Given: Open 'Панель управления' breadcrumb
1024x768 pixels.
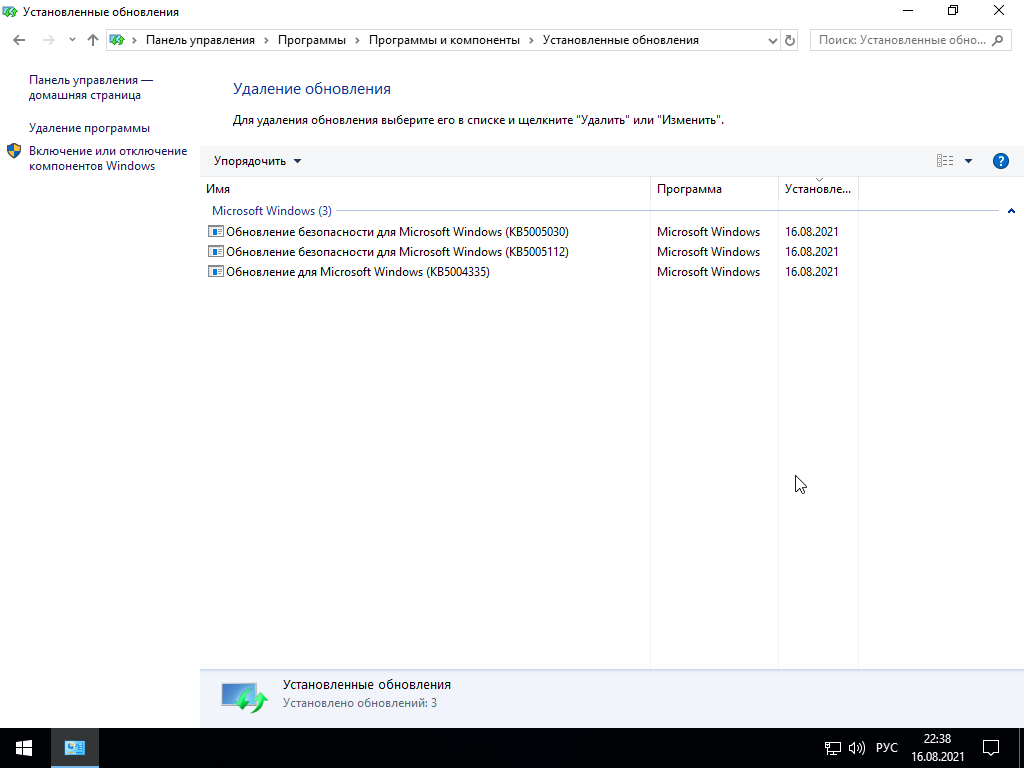Looking at the screenshot, I should [x=200, y=40].
